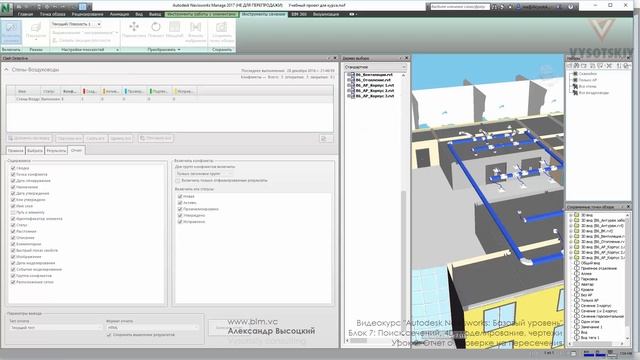Switch to the Результаты tab in Clash Detective
Screen dimensions: 640x360
[x=56, y=151]
